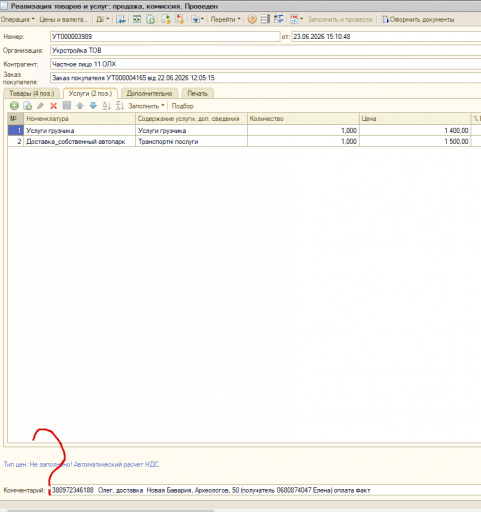Move row up with blue arrow
This screenshot has height=512, width=481.
click(80, 106)
